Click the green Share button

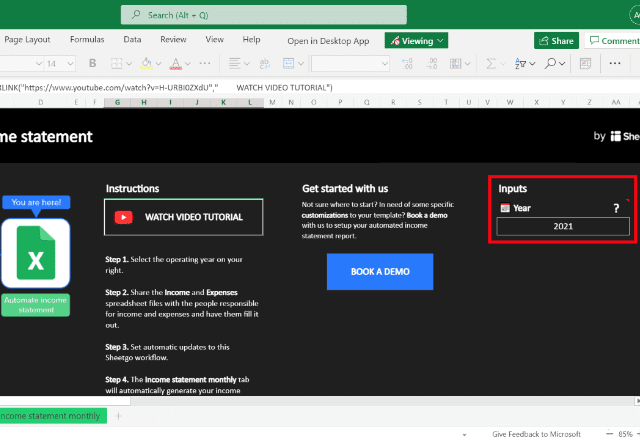point(556,40)
